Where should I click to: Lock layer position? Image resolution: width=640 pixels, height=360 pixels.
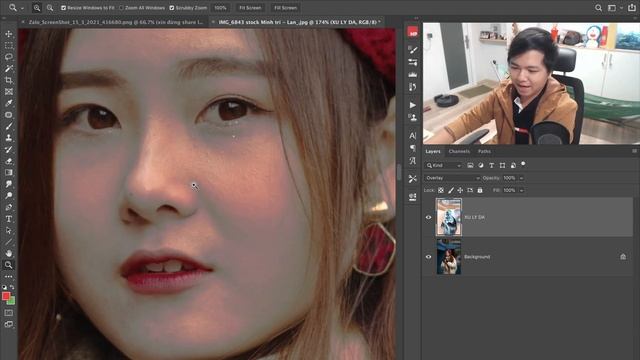460,190
